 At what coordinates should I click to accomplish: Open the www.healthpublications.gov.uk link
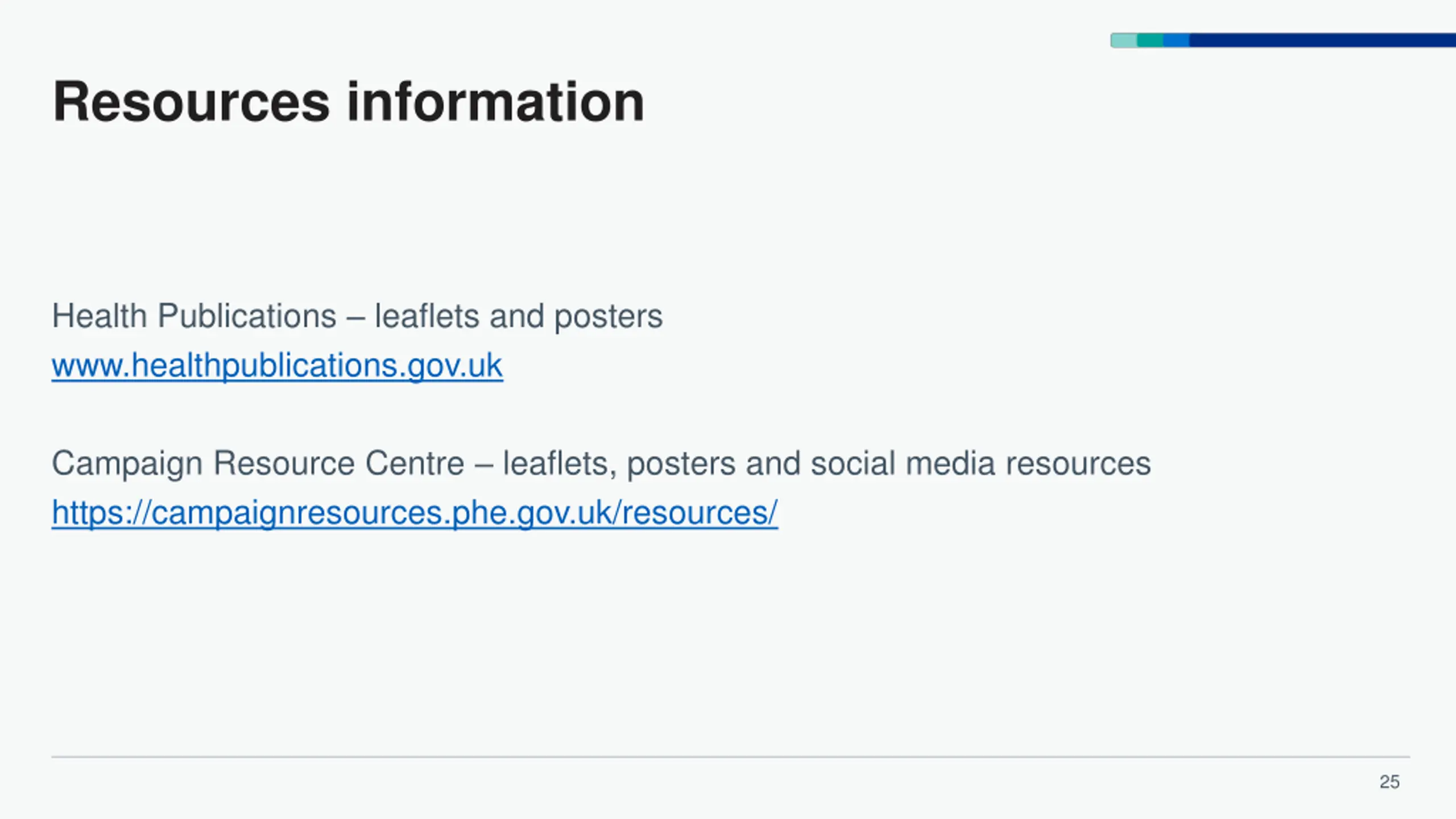click(x=277, y=365)
